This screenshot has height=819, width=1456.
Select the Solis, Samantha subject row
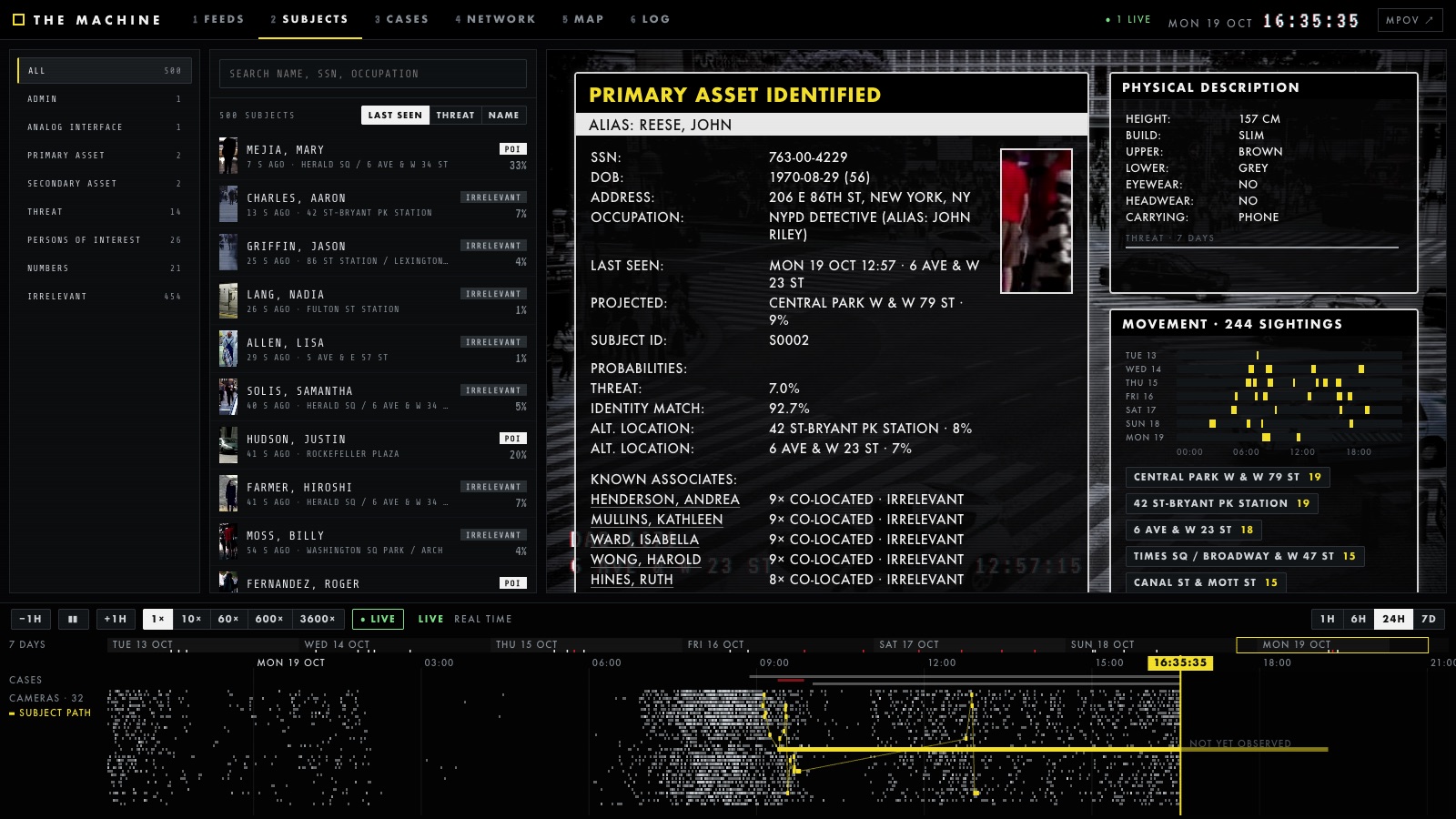tap(373, 398)
